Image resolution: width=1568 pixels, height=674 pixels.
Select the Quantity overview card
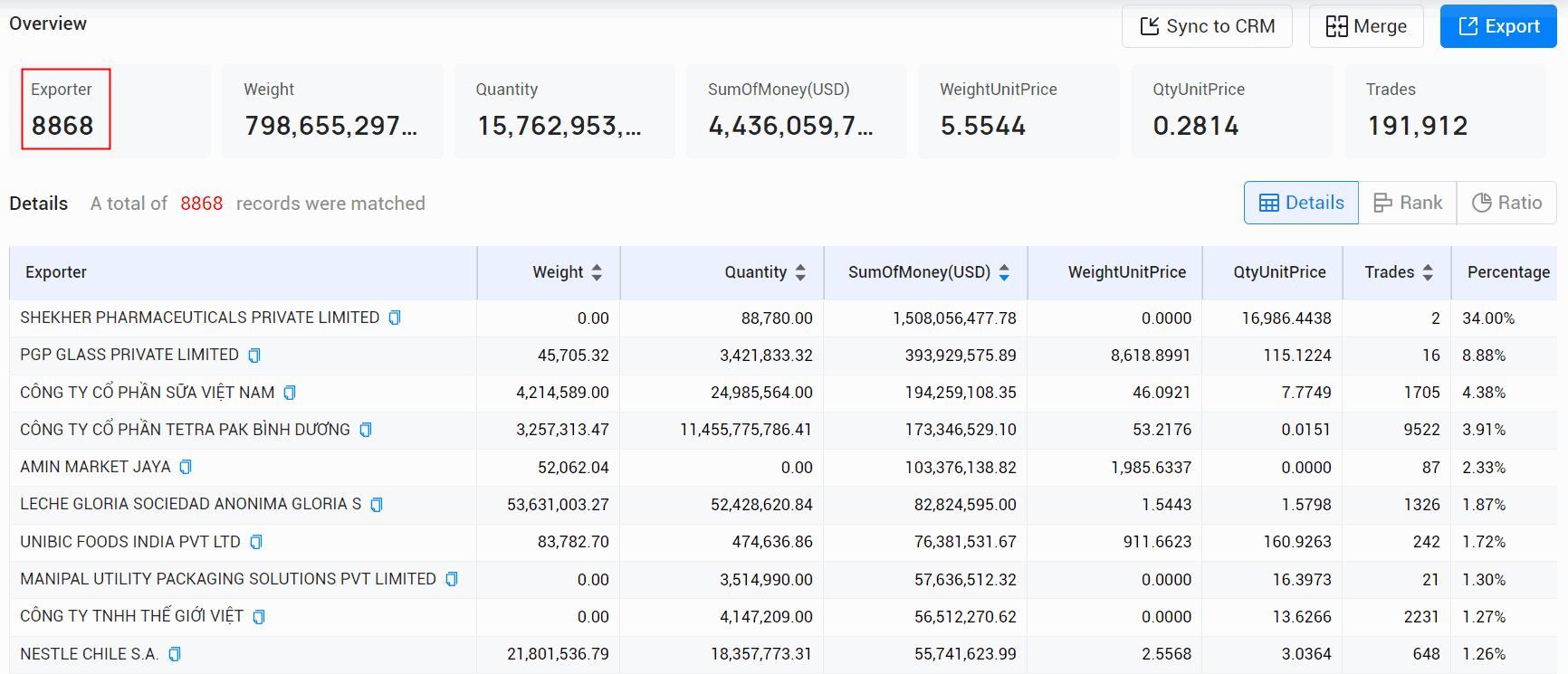(565, 111)
